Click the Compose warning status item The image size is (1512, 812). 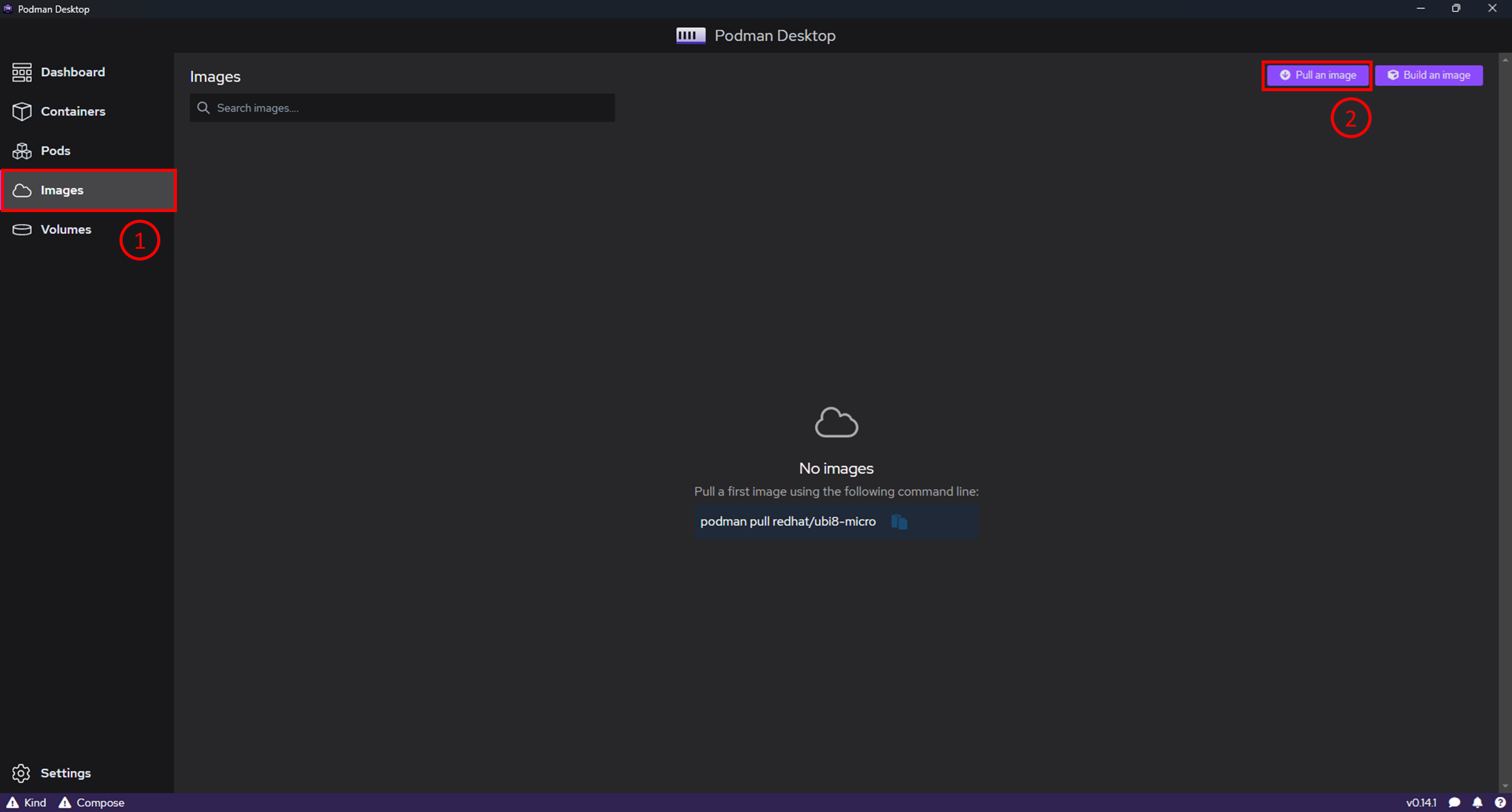tap(92, 802)
